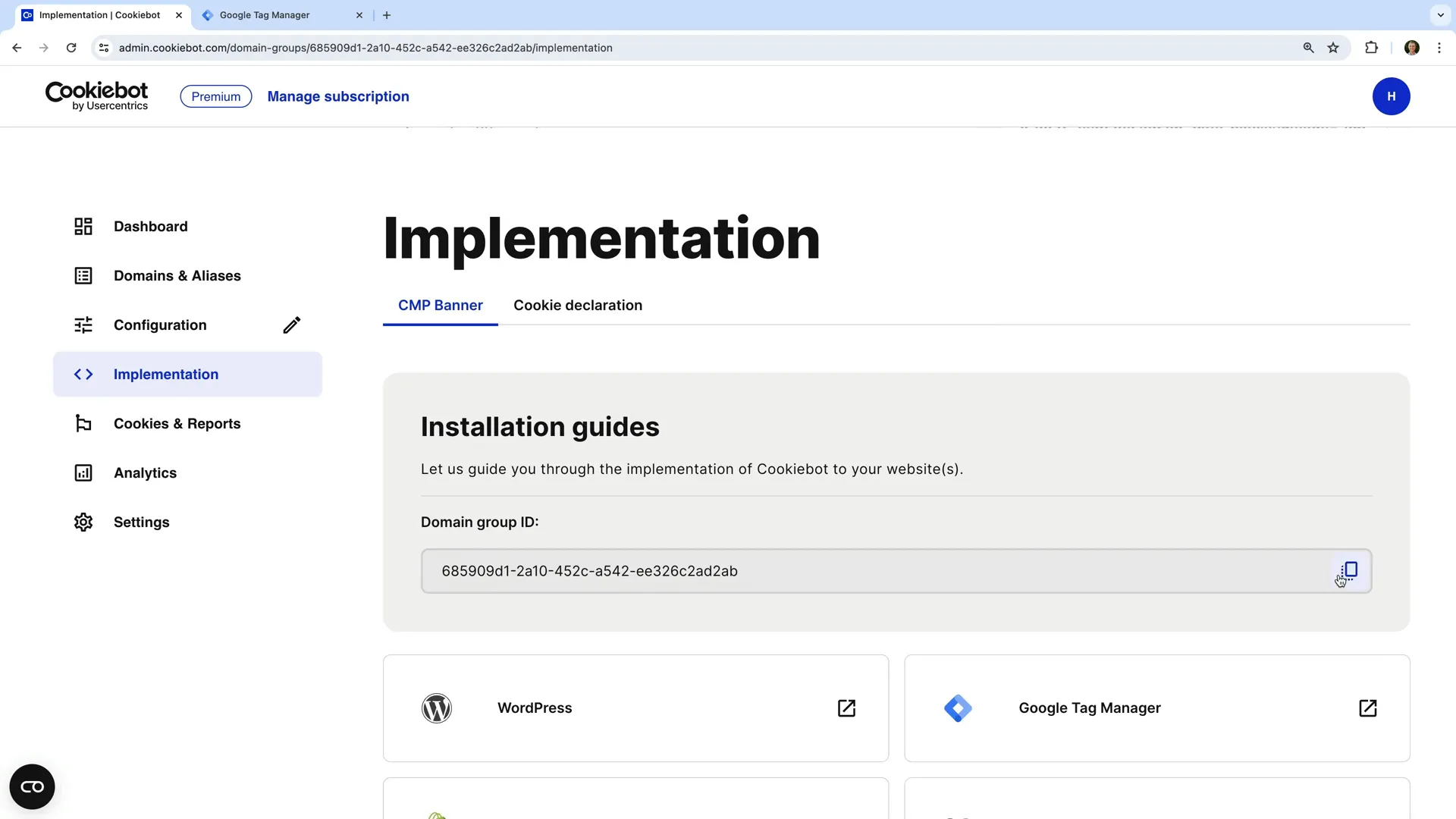The width and height of the screenshot is (1456, 819).
Task: Click the Premium button
Action: pos(215,96)
